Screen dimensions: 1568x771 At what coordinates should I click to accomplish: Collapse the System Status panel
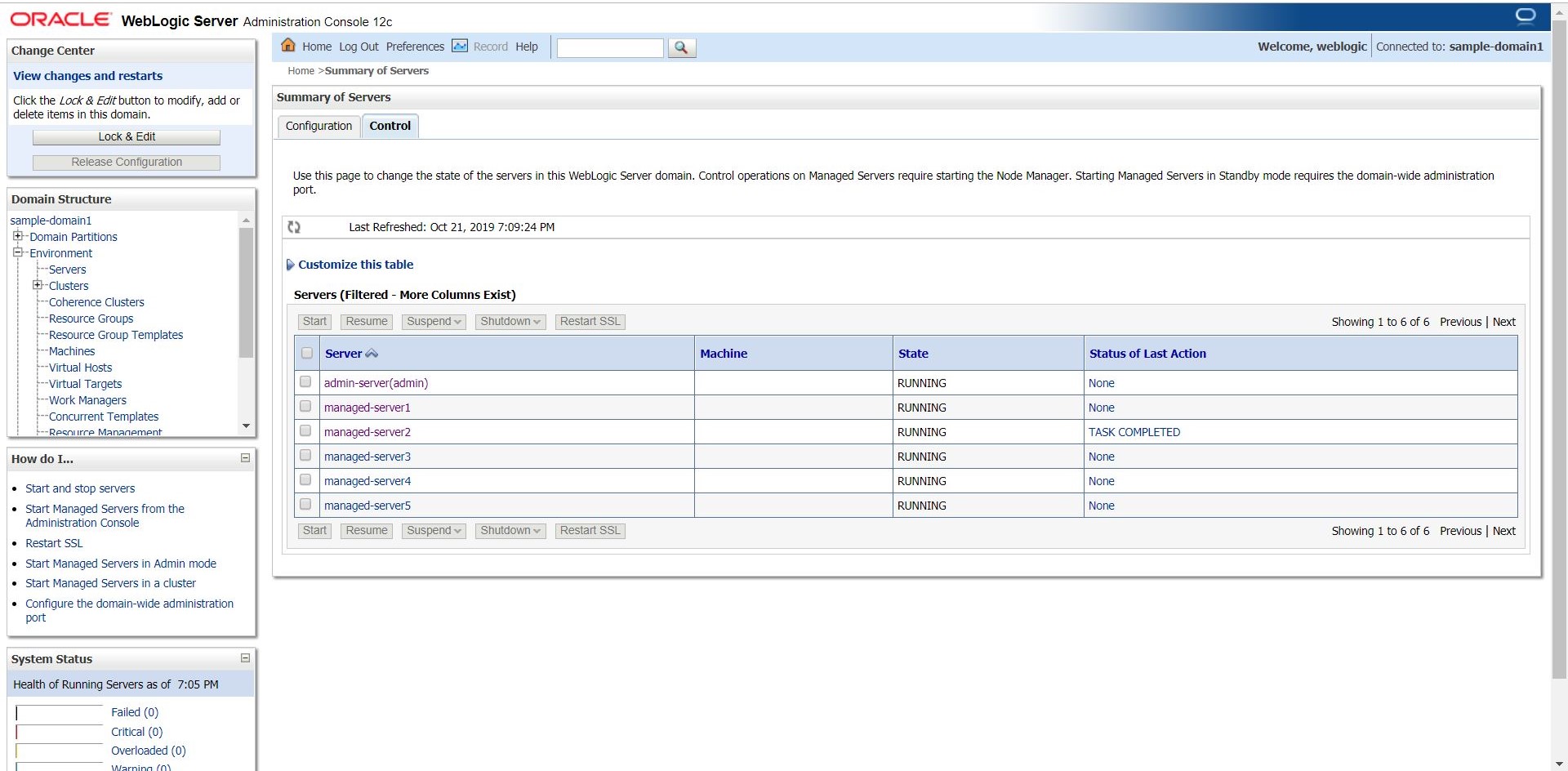(x=245, y=658)
